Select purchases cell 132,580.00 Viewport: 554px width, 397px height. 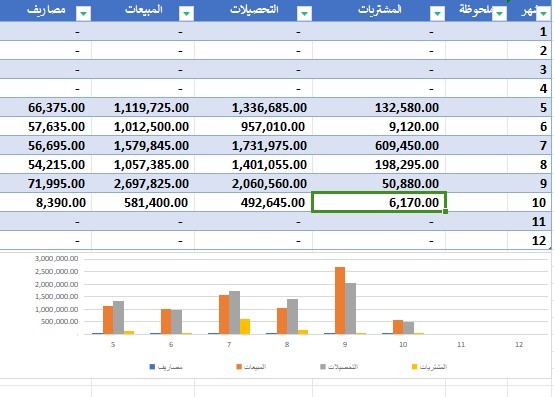point(379,107)
